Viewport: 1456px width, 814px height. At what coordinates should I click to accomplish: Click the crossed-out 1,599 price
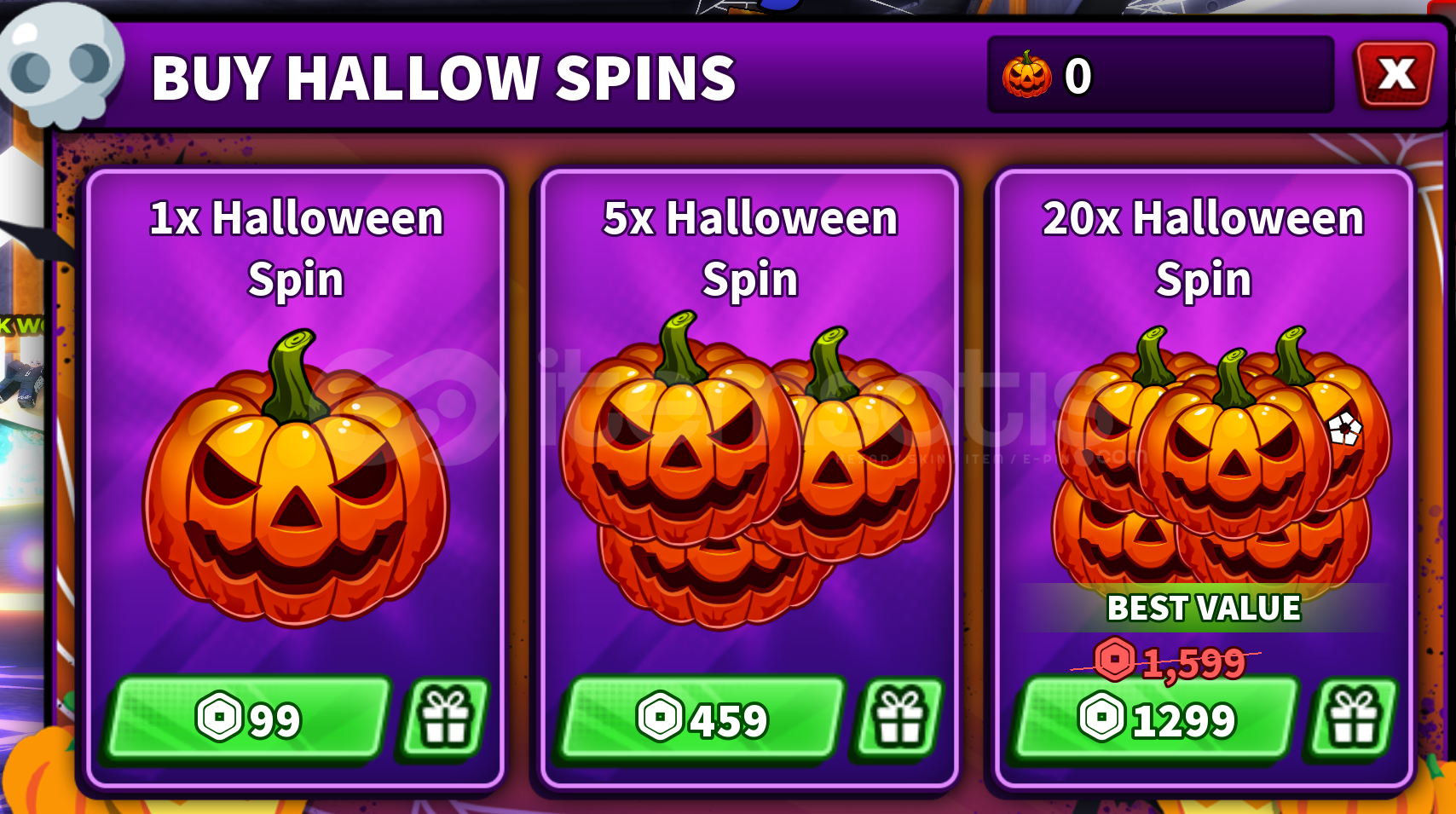click(x=1169, y=661)
